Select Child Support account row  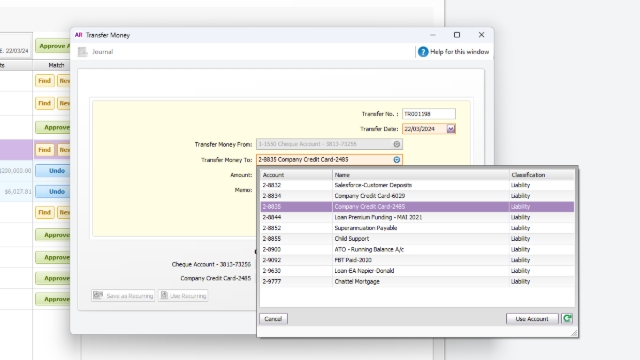click(x=417, y=239)
